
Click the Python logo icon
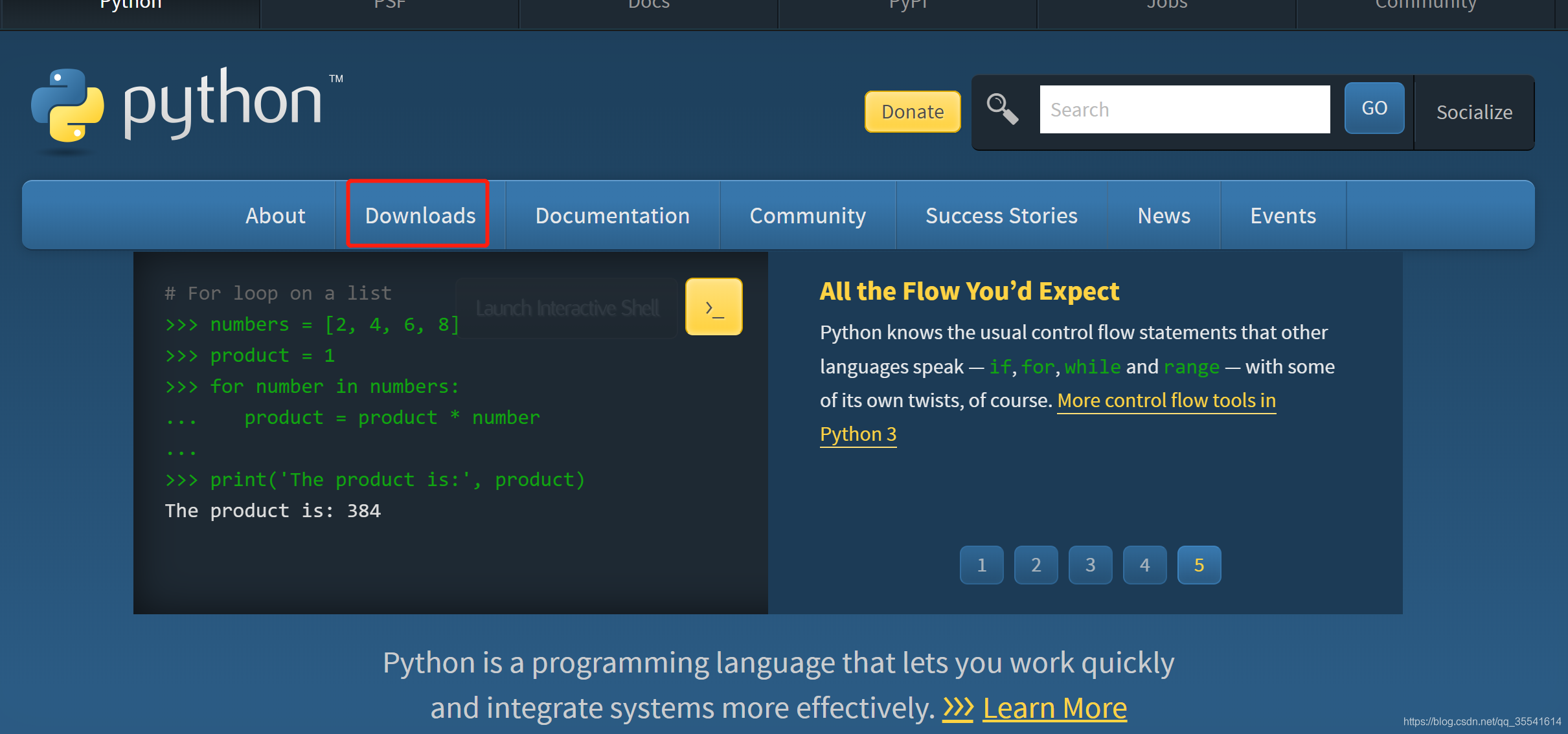(67, 106)
